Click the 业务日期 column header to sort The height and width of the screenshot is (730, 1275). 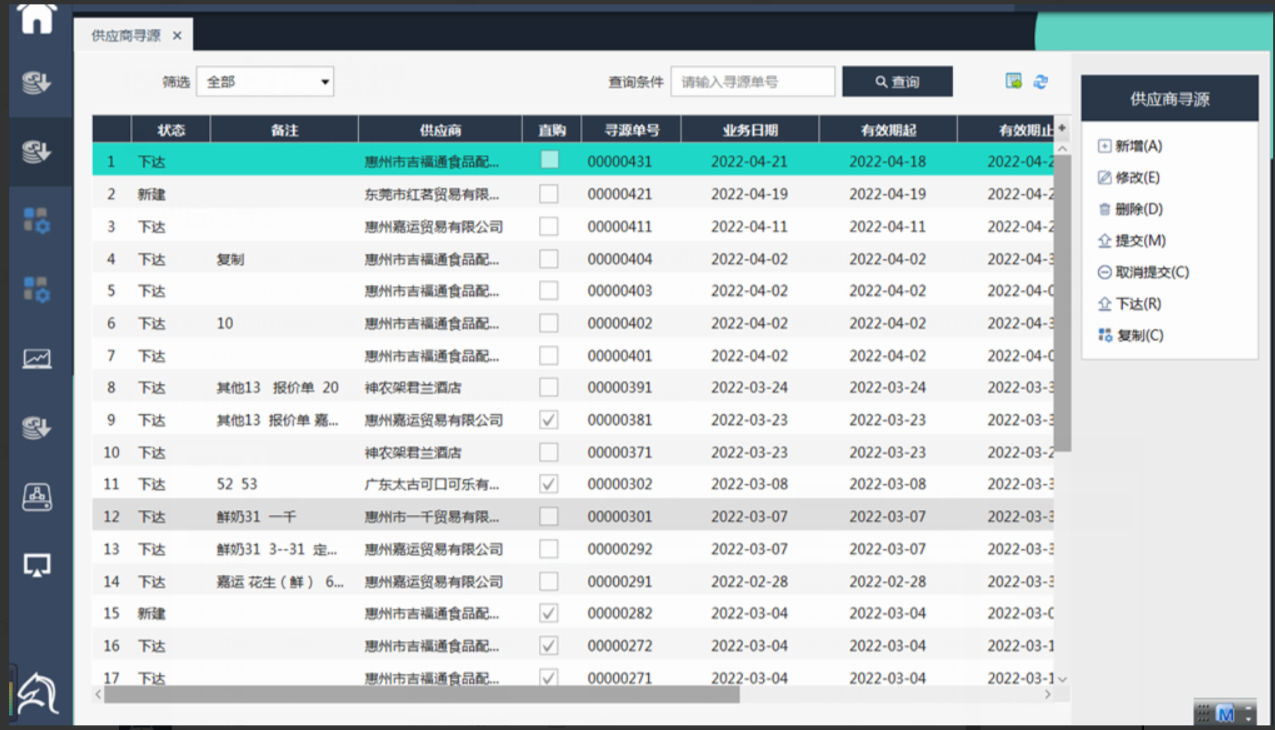(750, 130)
